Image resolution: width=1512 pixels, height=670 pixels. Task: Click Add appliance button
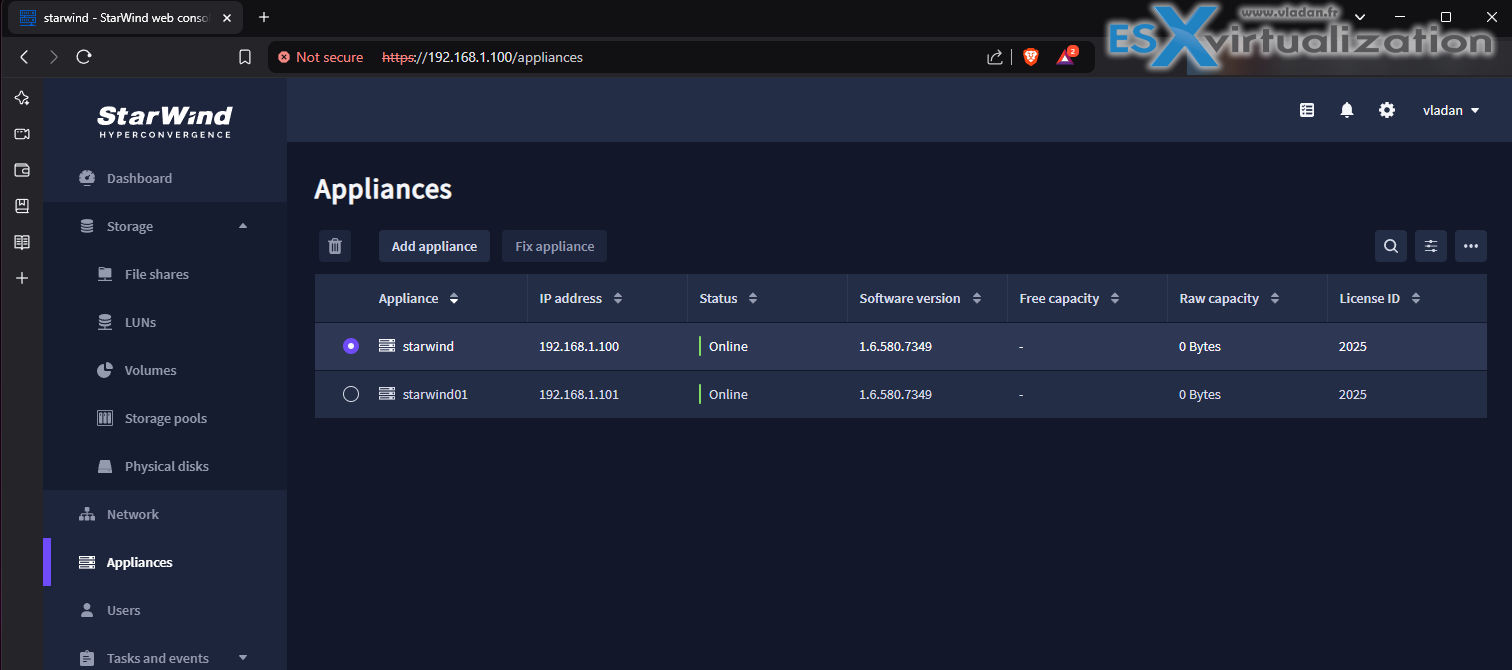(434, 246)
